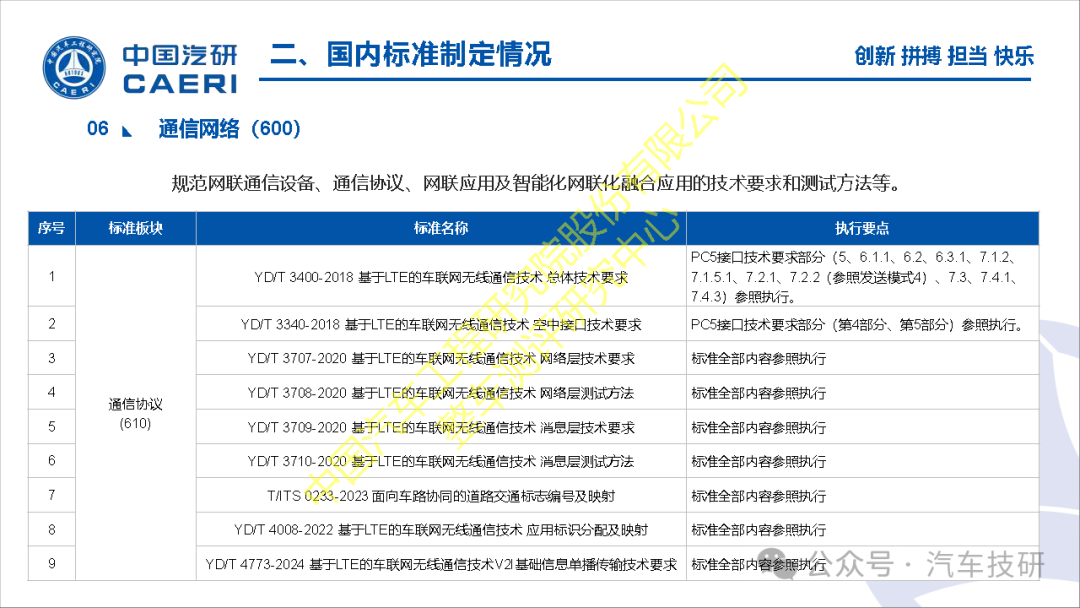Click 标准全部内容参照执行 in the YD/T 4773-2024 row
1080x608 pixels.
coord(758,565)
